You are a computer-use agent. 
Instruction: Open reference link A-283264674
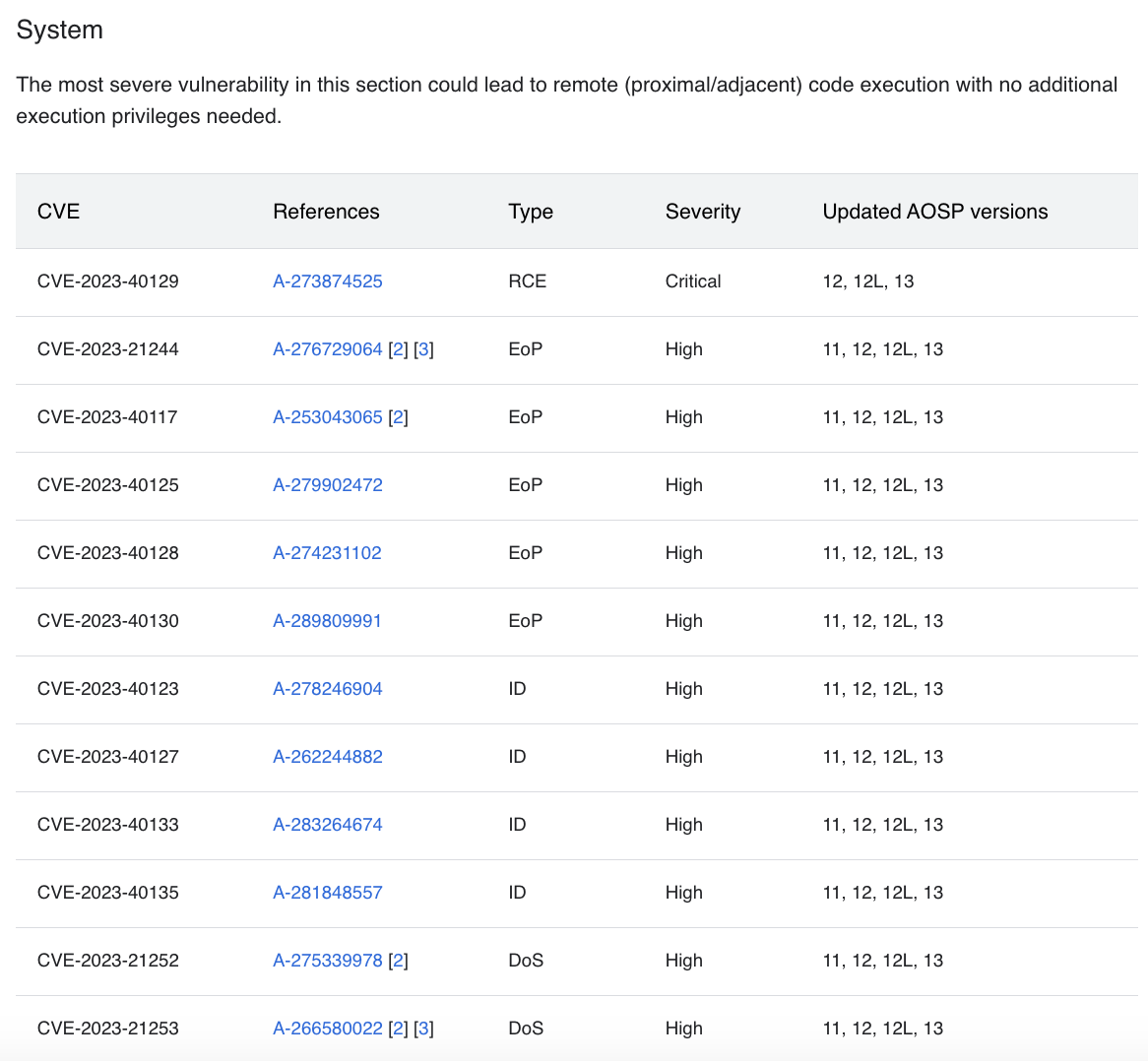click(327, 825)
